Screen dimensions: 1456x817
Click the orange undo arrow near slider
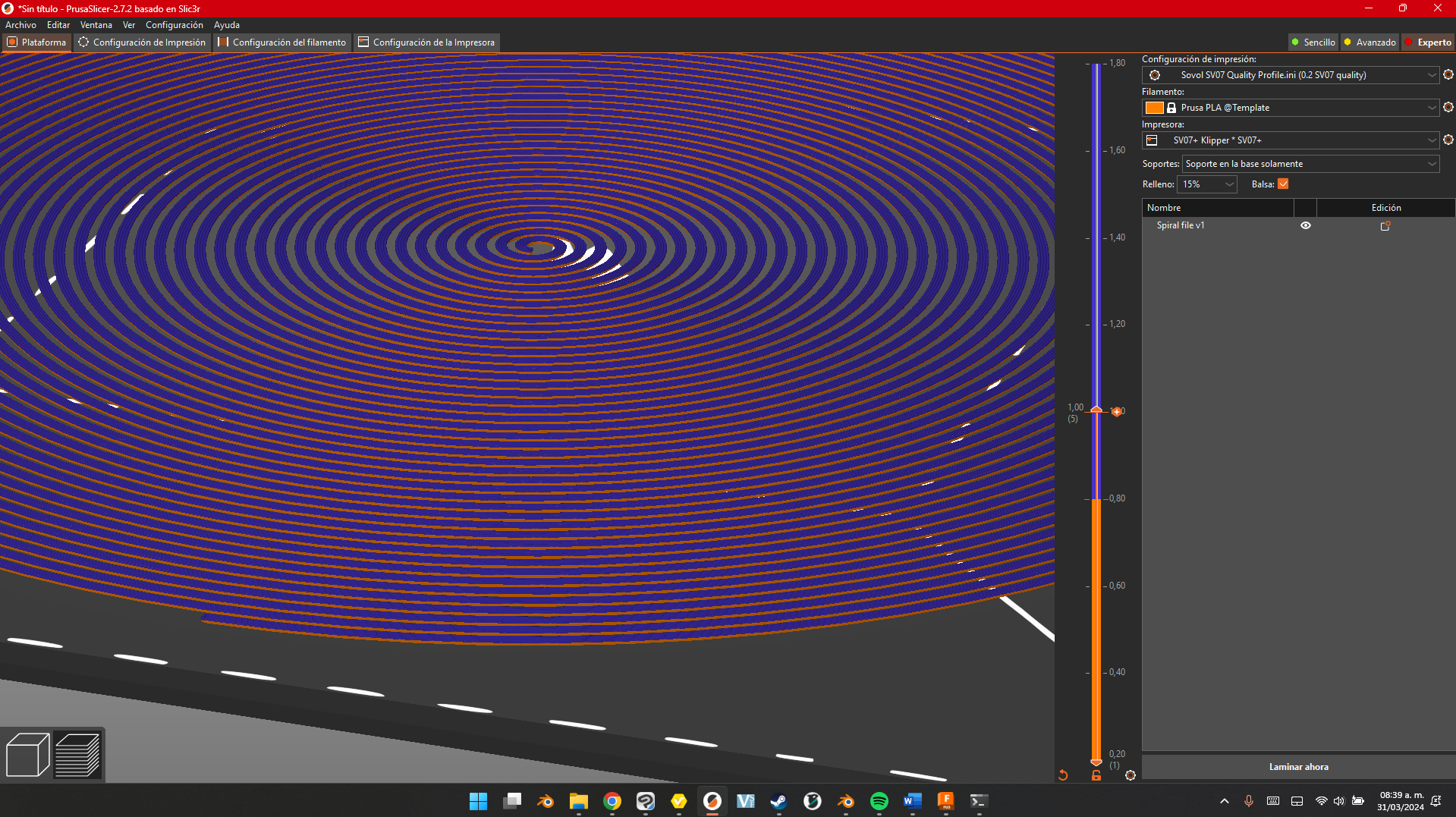1063,775
